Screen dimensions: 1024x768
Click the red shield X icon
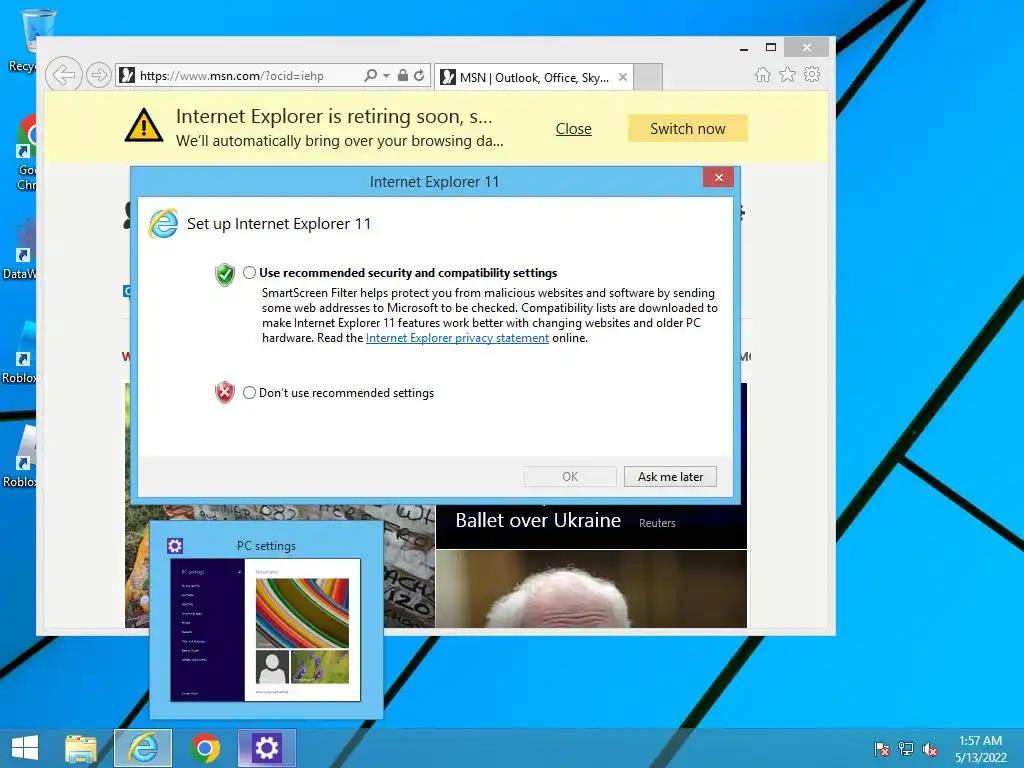[x=225, y=392]
